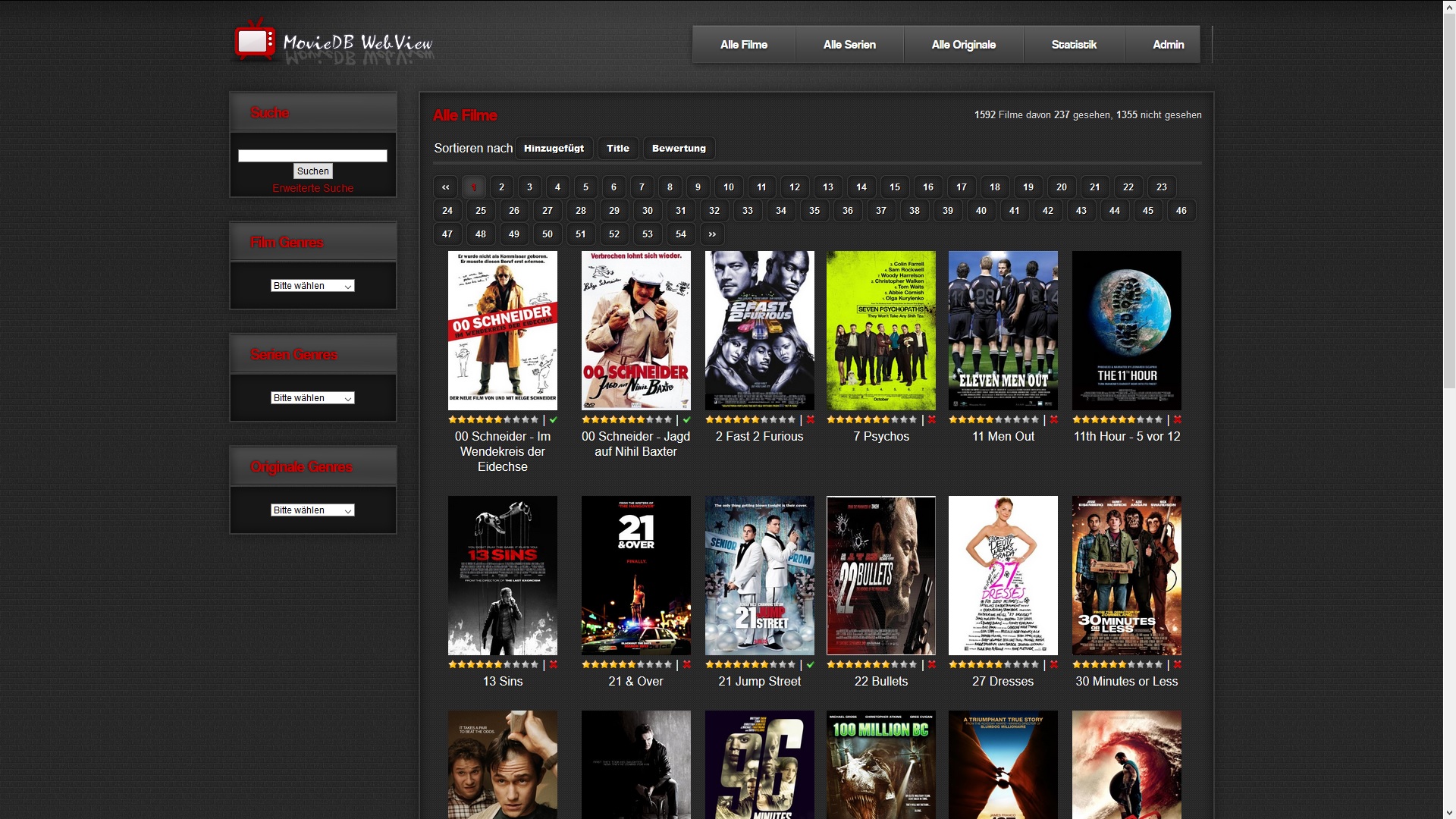1456x819 pixels.
Task: Click the search text input field
Action: [x=312, y=155]
